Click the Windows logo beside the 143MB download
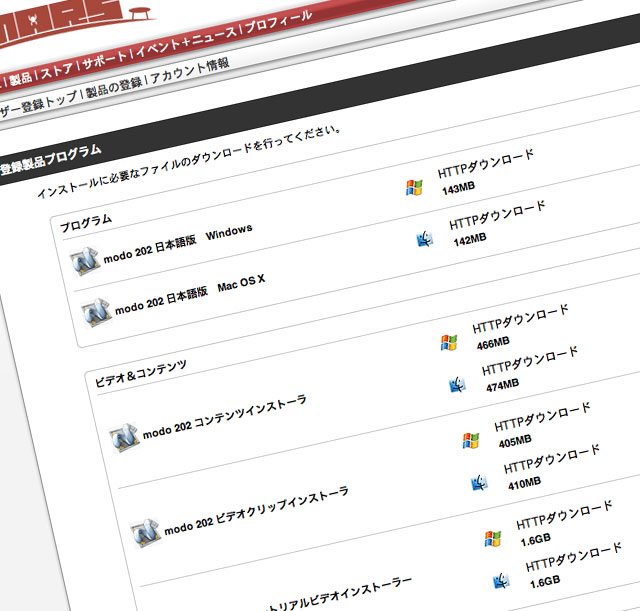This screenshot has width=640, height=611. tap(414, 188)
